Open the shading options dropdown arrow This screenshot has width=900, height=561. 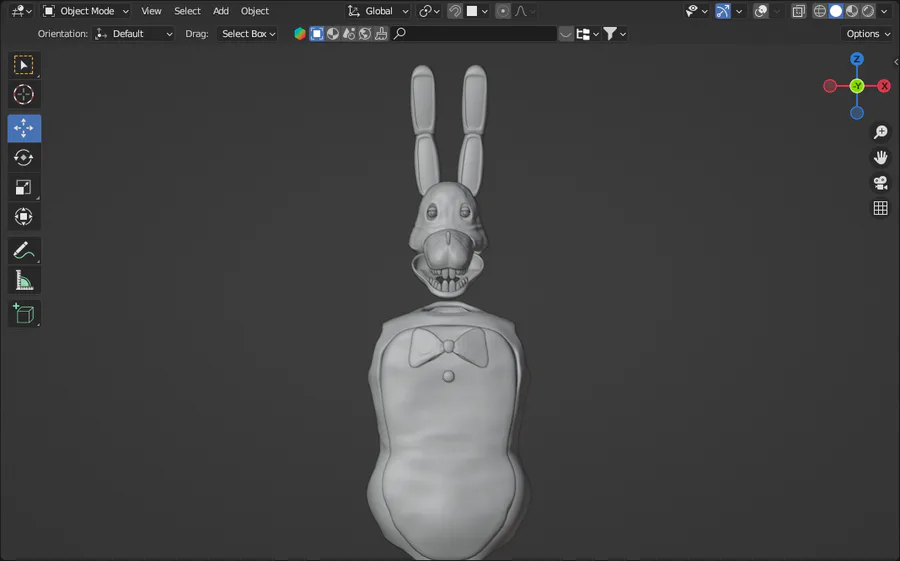tap(884, 11)
